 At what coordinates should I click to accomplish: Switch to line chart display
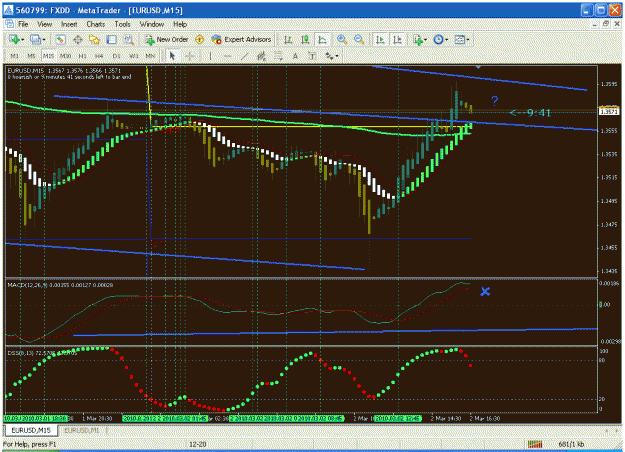322,39
